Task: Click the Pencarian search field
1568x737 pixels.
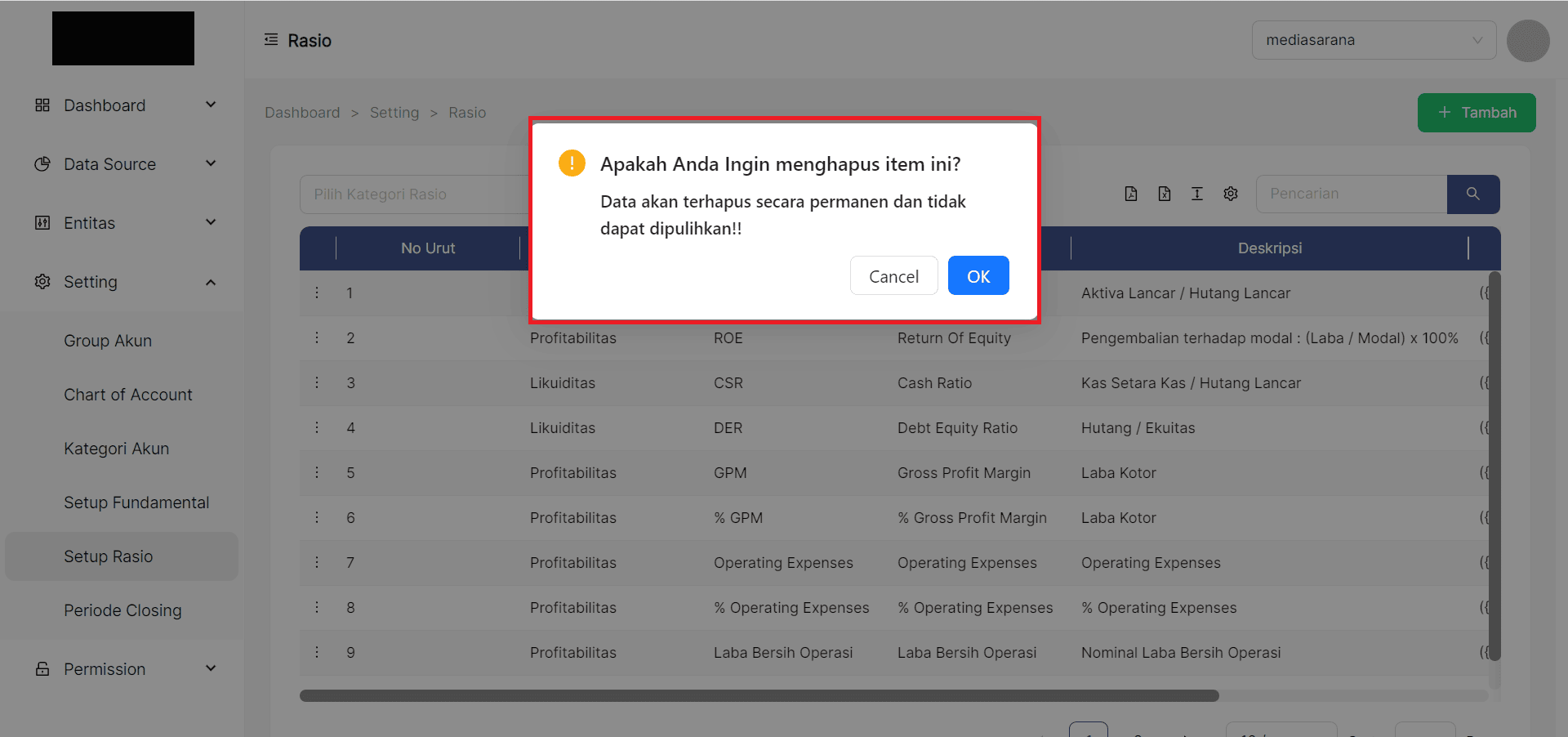Action: click(x=1351, y=194)
